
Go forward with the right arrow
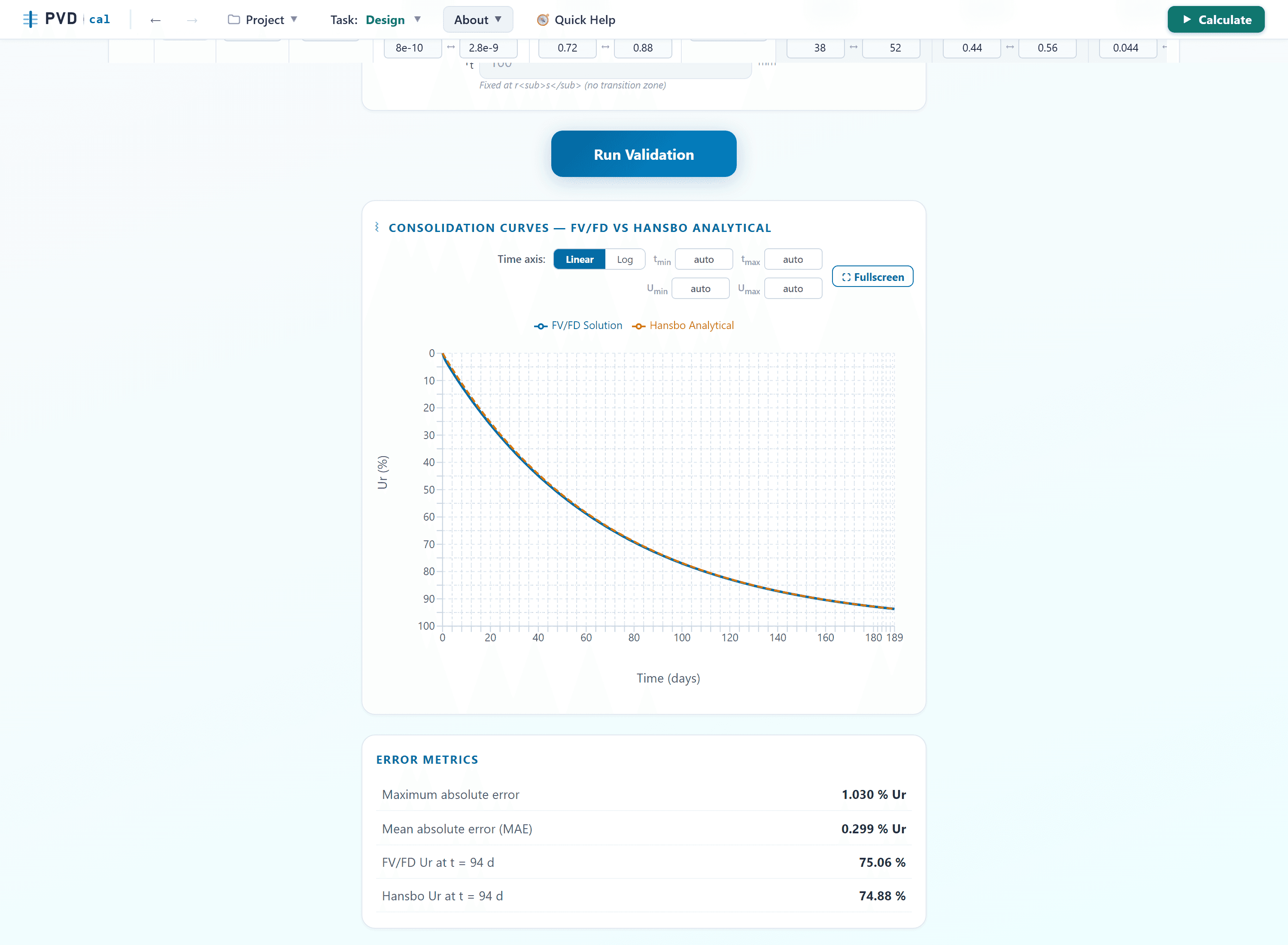coord(192,20)
